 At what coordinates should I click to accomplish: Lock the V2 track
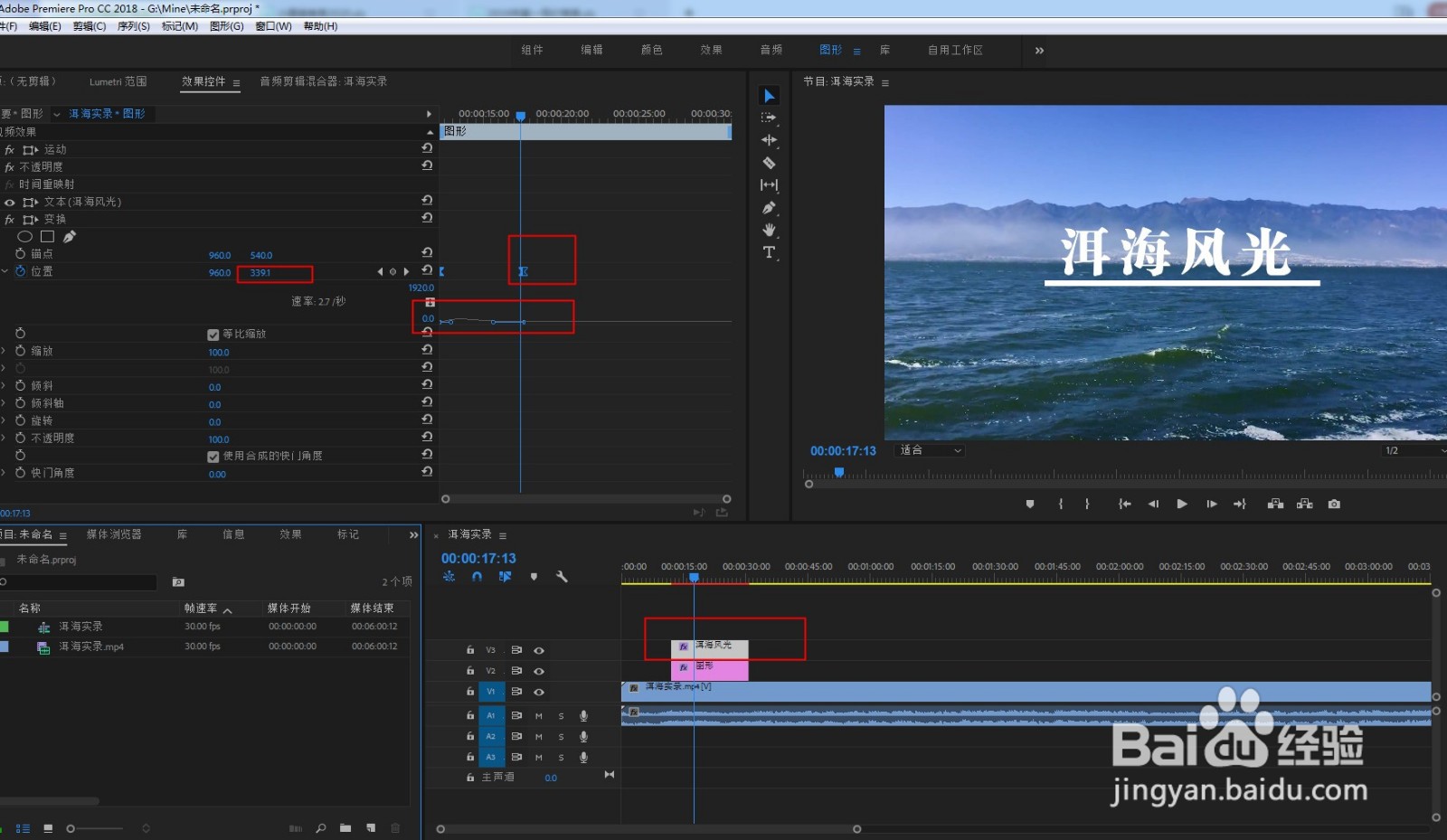(470, 671)
